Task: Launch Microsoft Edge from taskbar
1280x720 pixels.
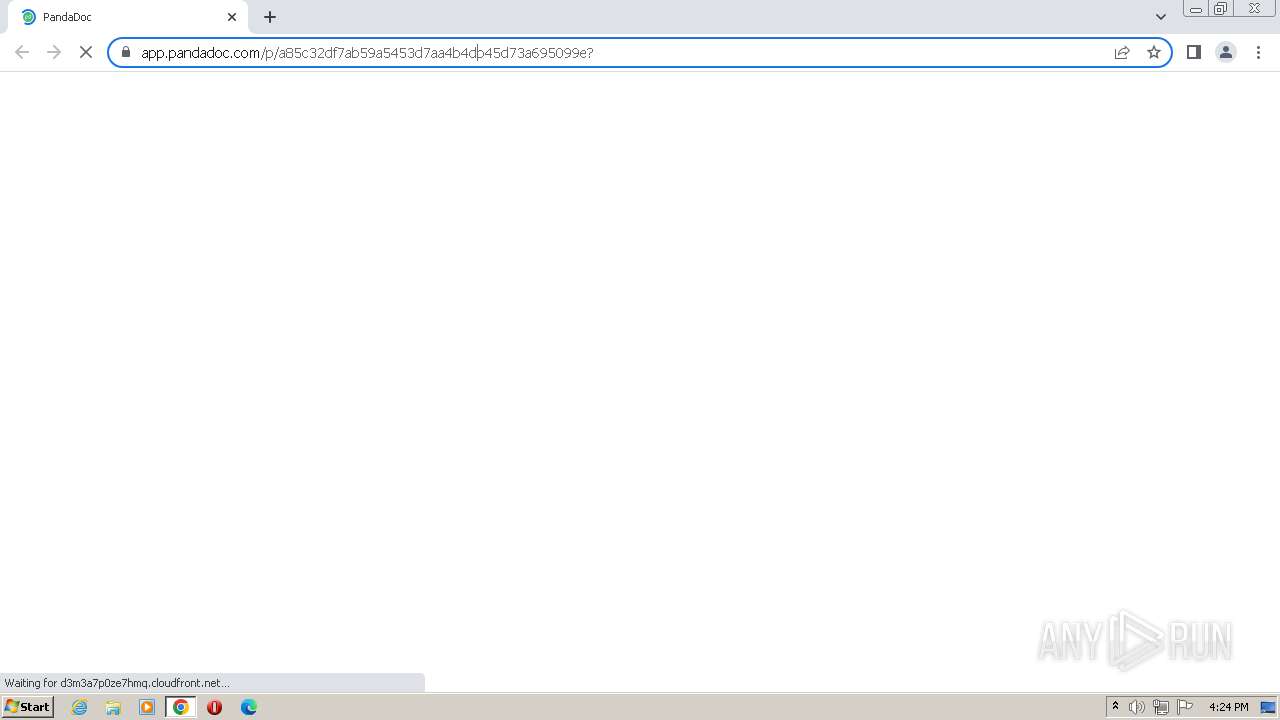Action: (x=249, y=707)
